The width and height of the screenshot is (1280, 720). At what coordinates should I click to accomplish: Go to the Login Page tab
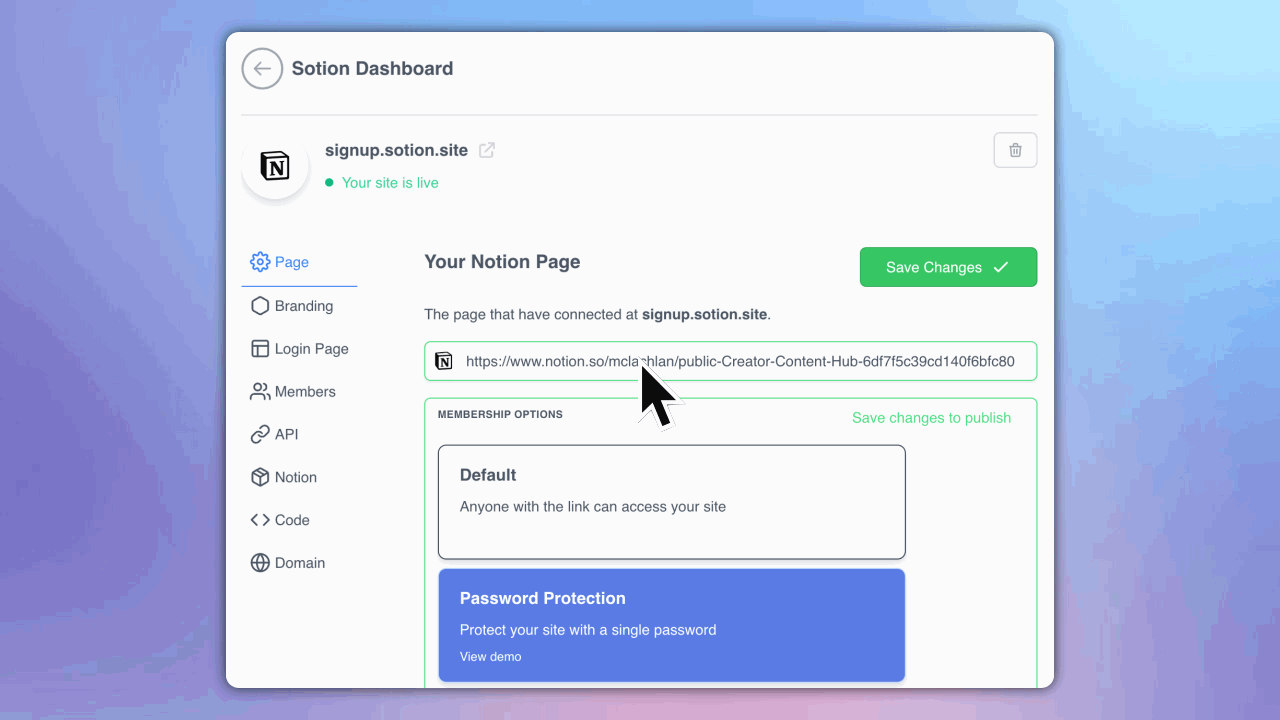[299, 349]
